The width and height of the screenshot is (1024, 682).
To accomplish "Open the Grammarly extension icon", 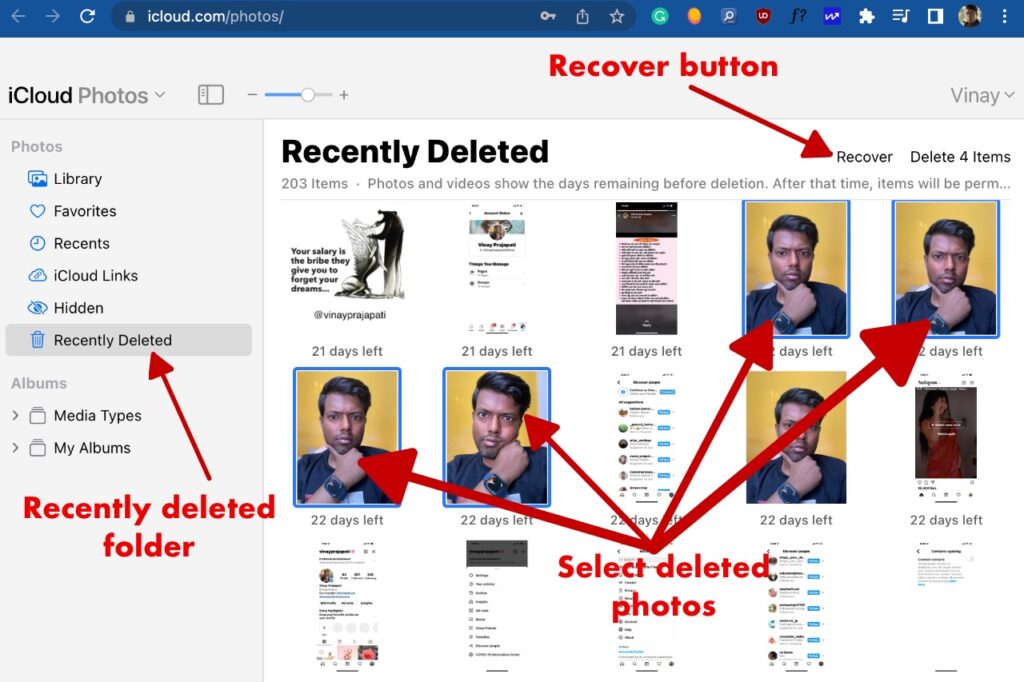I will 660,16.
